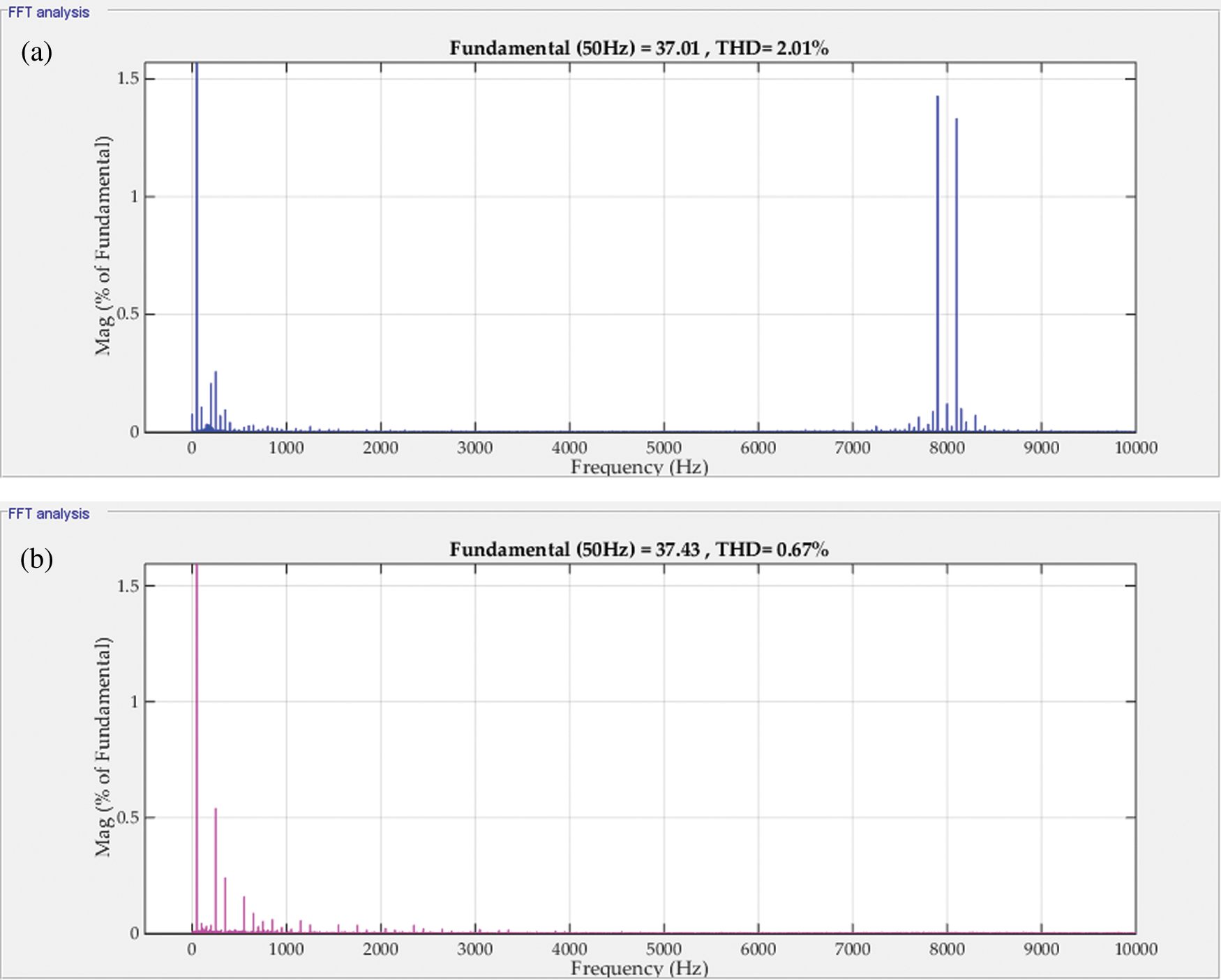The height and width of the screenshot is (980, 1221).
Task: Select the THD= 0.67% plot title
Action: (x=638, y=550)
